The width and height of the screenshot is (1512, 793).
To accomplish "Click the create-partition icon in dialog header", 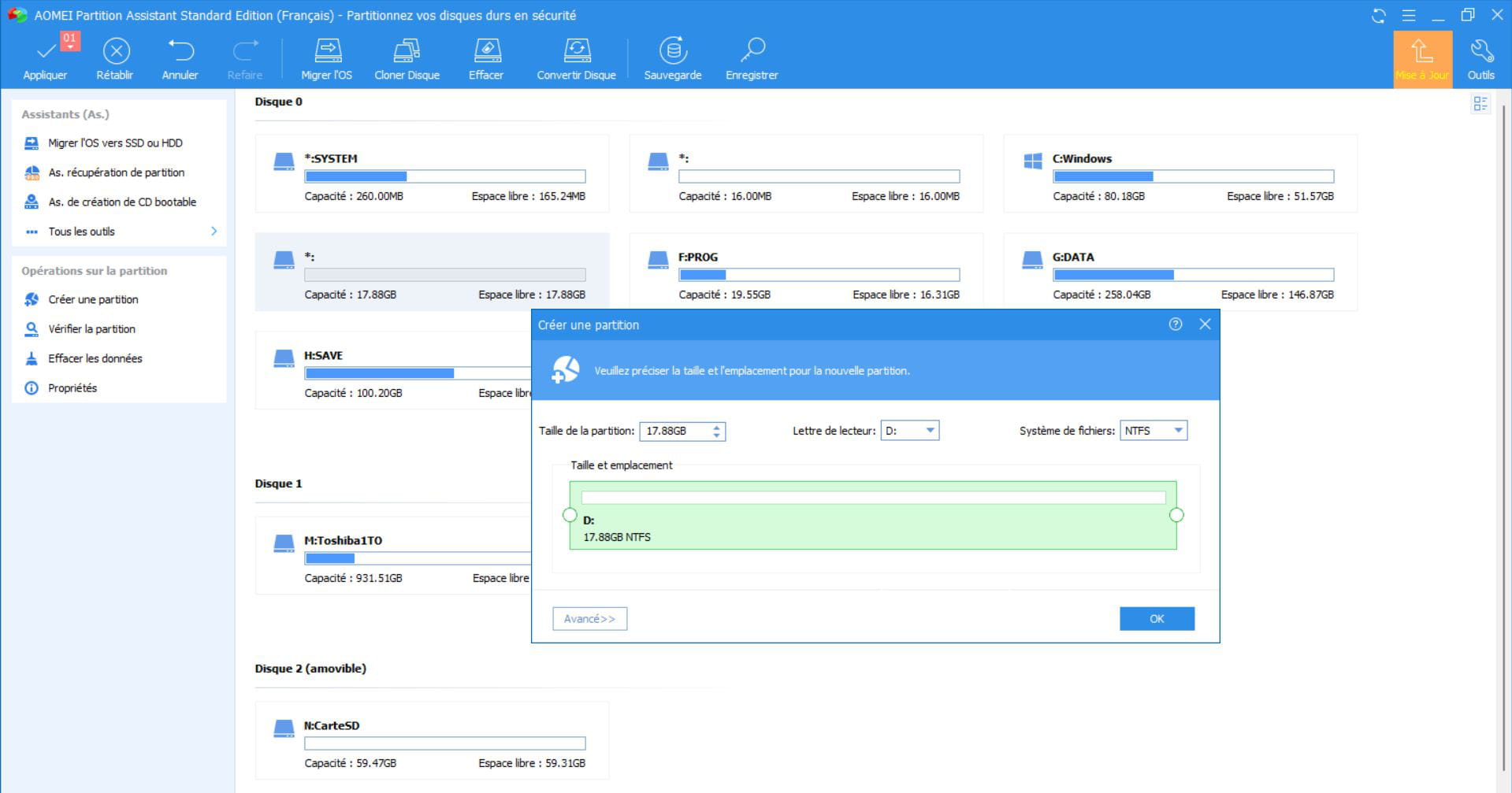I will click(x=565, y=370).
